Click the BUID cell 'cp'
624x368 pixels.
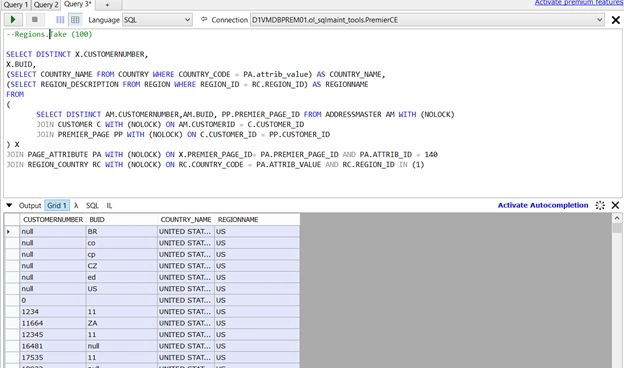pyautogui.click(x=122, y=255)
